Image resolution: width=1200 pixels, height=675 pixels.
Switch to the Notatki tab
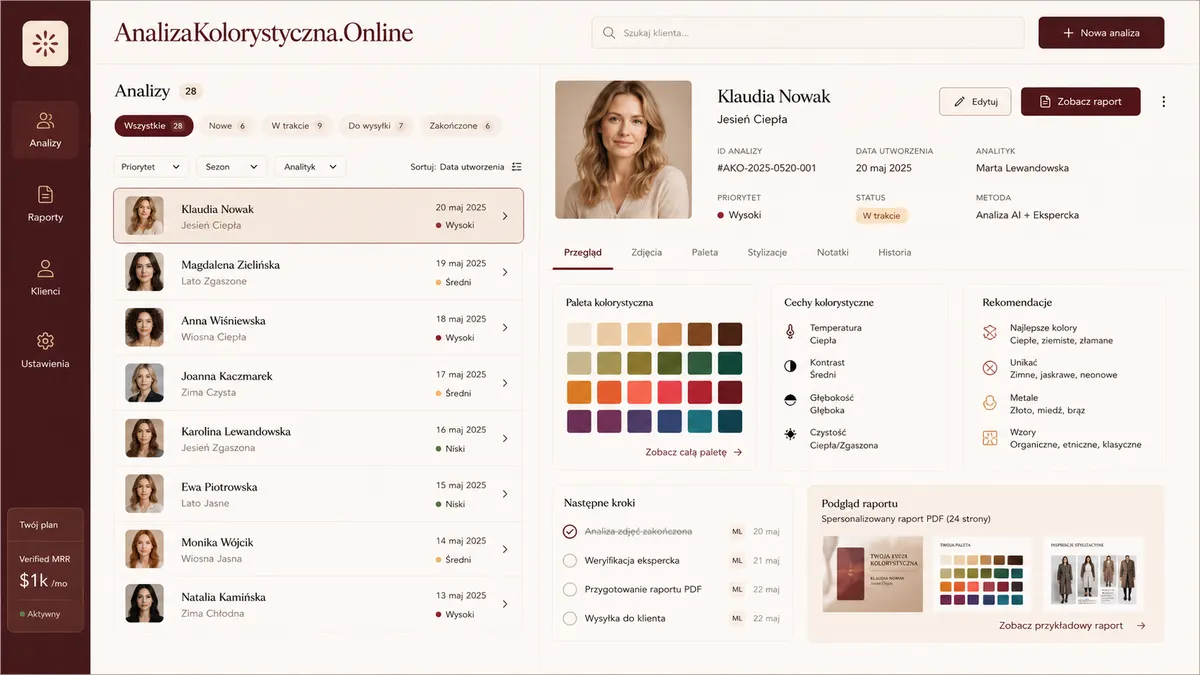[x=833, y=252]
